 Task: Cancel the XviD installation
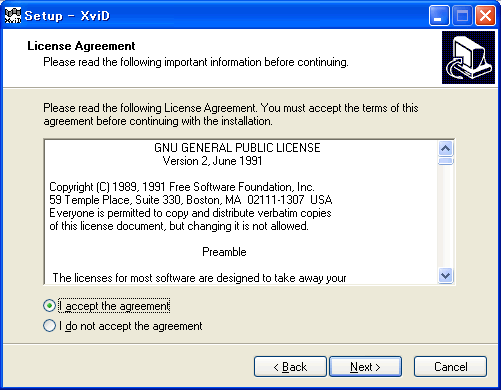coord(450,367)
